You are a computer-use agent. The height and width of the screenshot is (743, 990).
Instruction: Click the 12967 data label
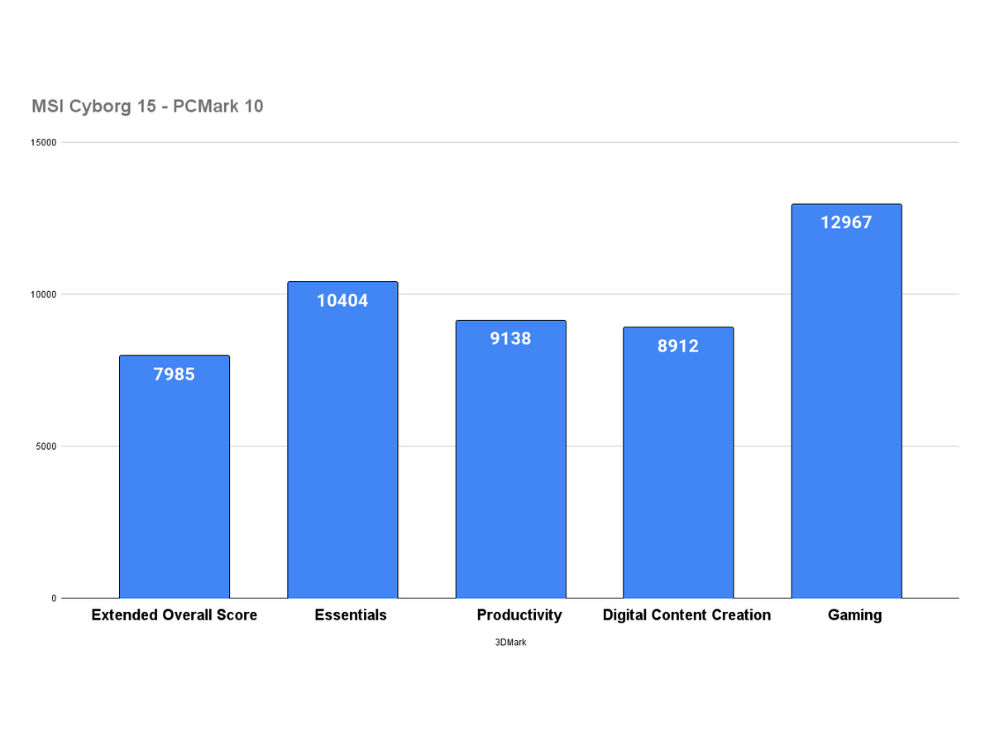[846, 222]
